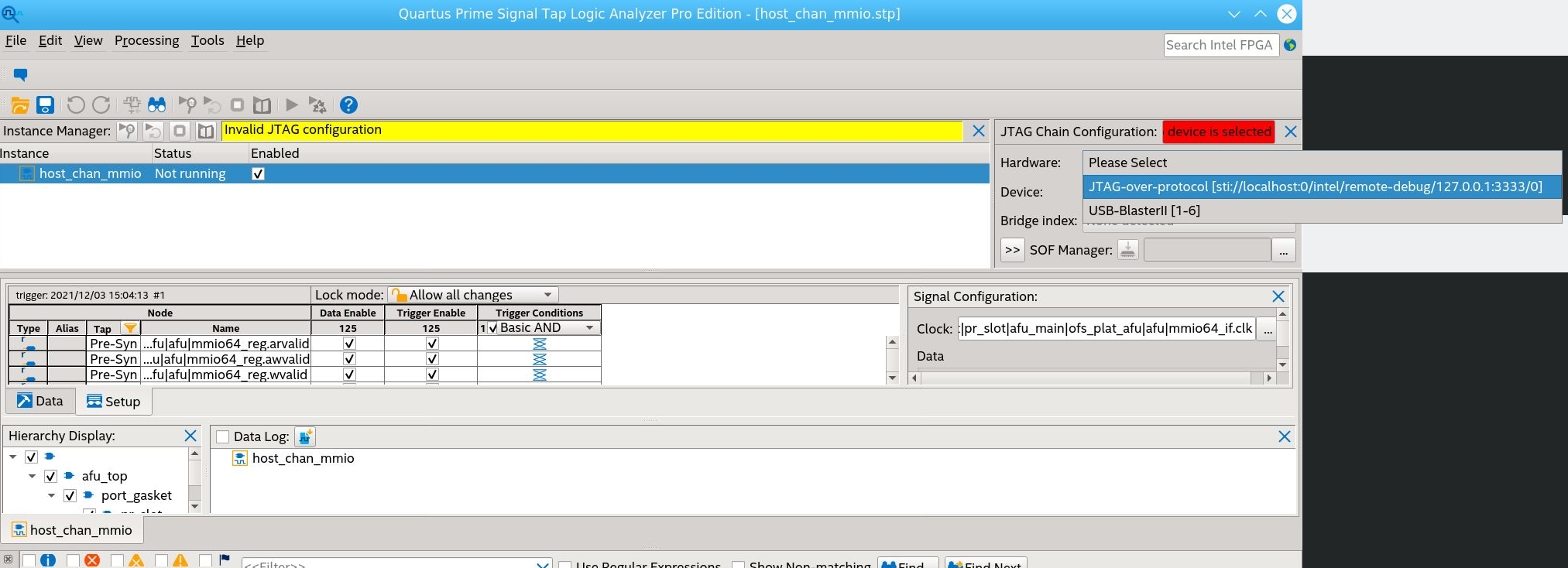Click Instance Manager Run Analysis button
1568x568 pixels.
[x=127, y=132]
